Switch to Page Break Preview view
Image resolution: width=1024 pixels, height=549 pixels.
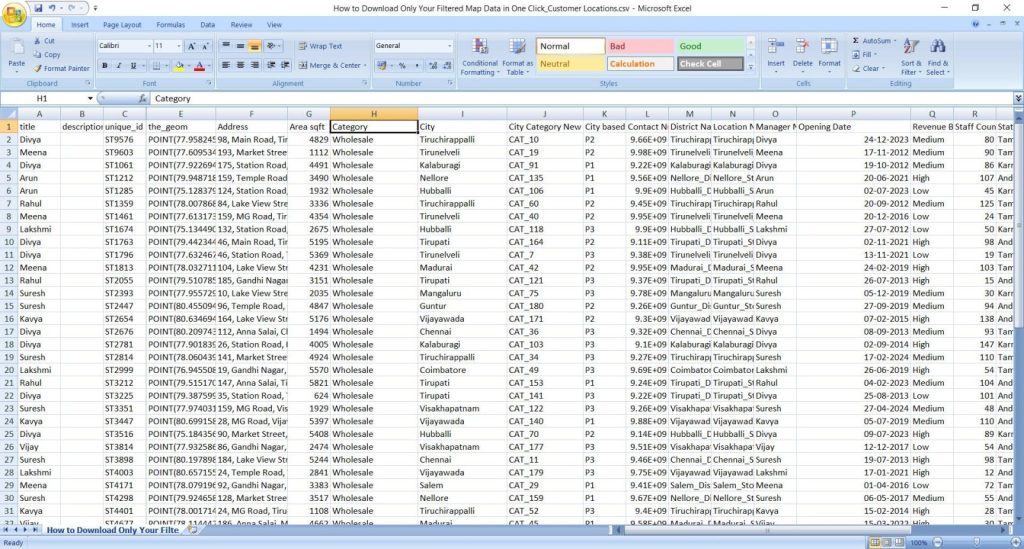coord(899,542)
